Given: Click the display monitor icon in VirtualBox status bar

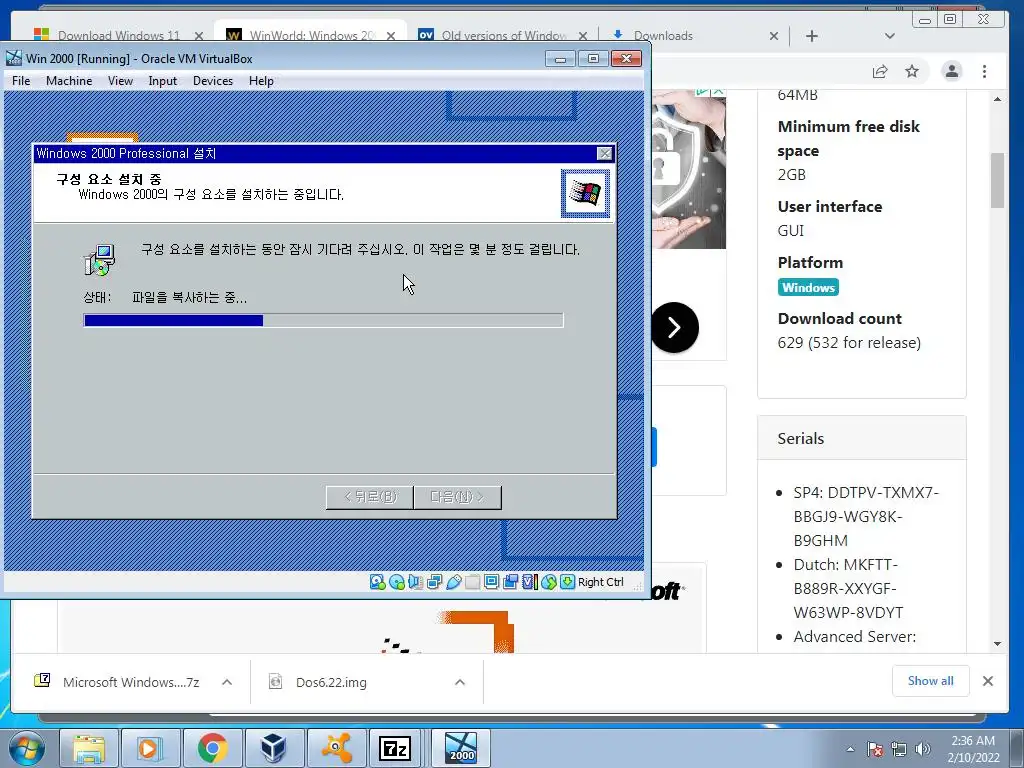Looking at the screenshot, I should [x=492, y=582].
